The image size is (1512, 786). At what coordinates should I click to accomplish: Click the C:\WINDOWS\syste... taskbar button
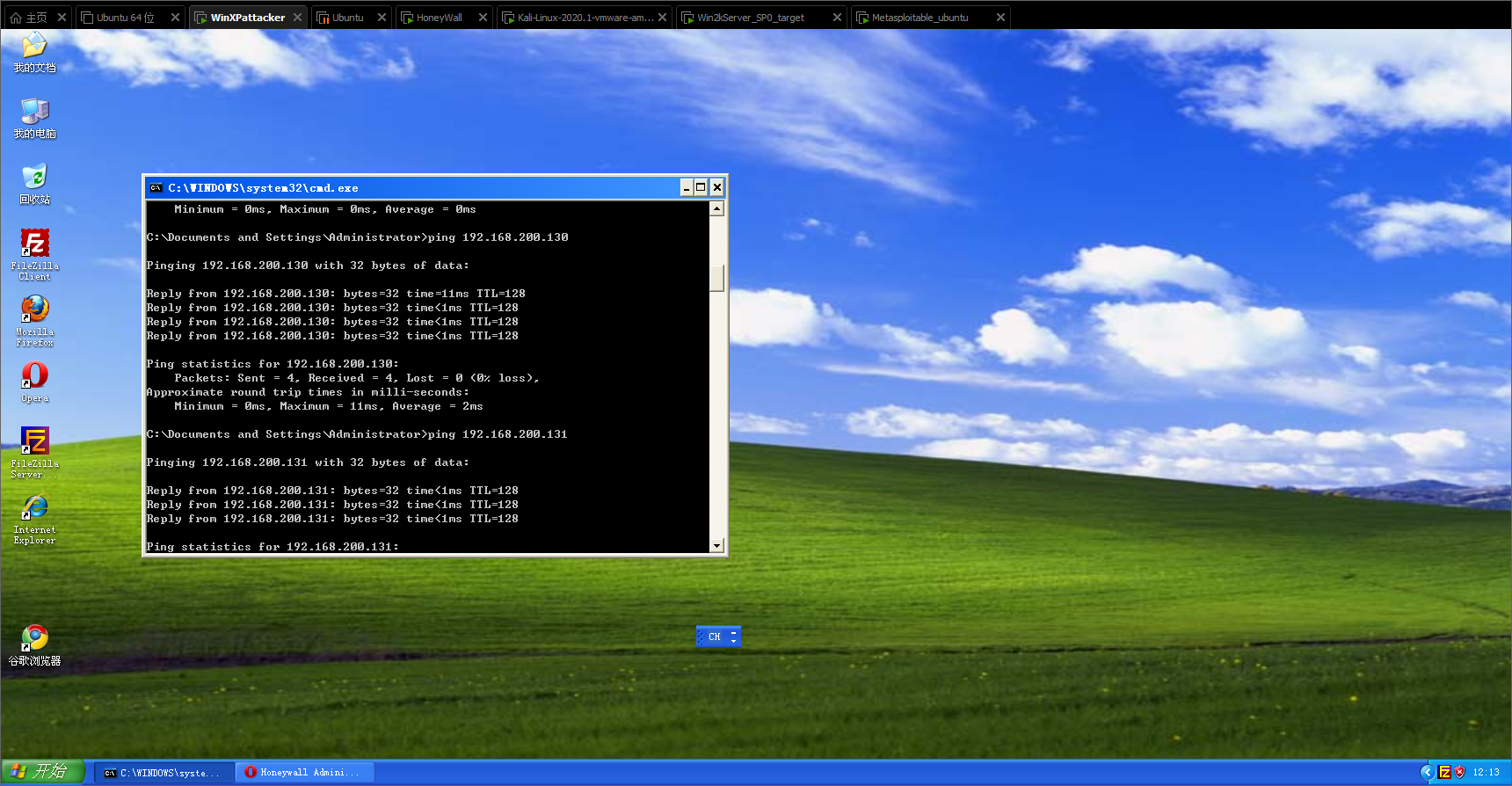[x=164, y=773]
